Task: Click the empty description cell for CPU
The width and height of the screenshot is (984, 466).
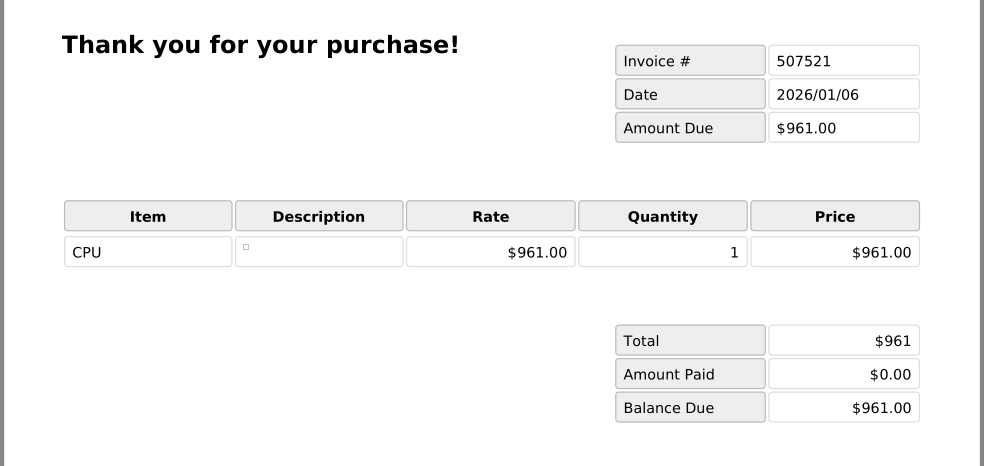Action: point(319,252)
